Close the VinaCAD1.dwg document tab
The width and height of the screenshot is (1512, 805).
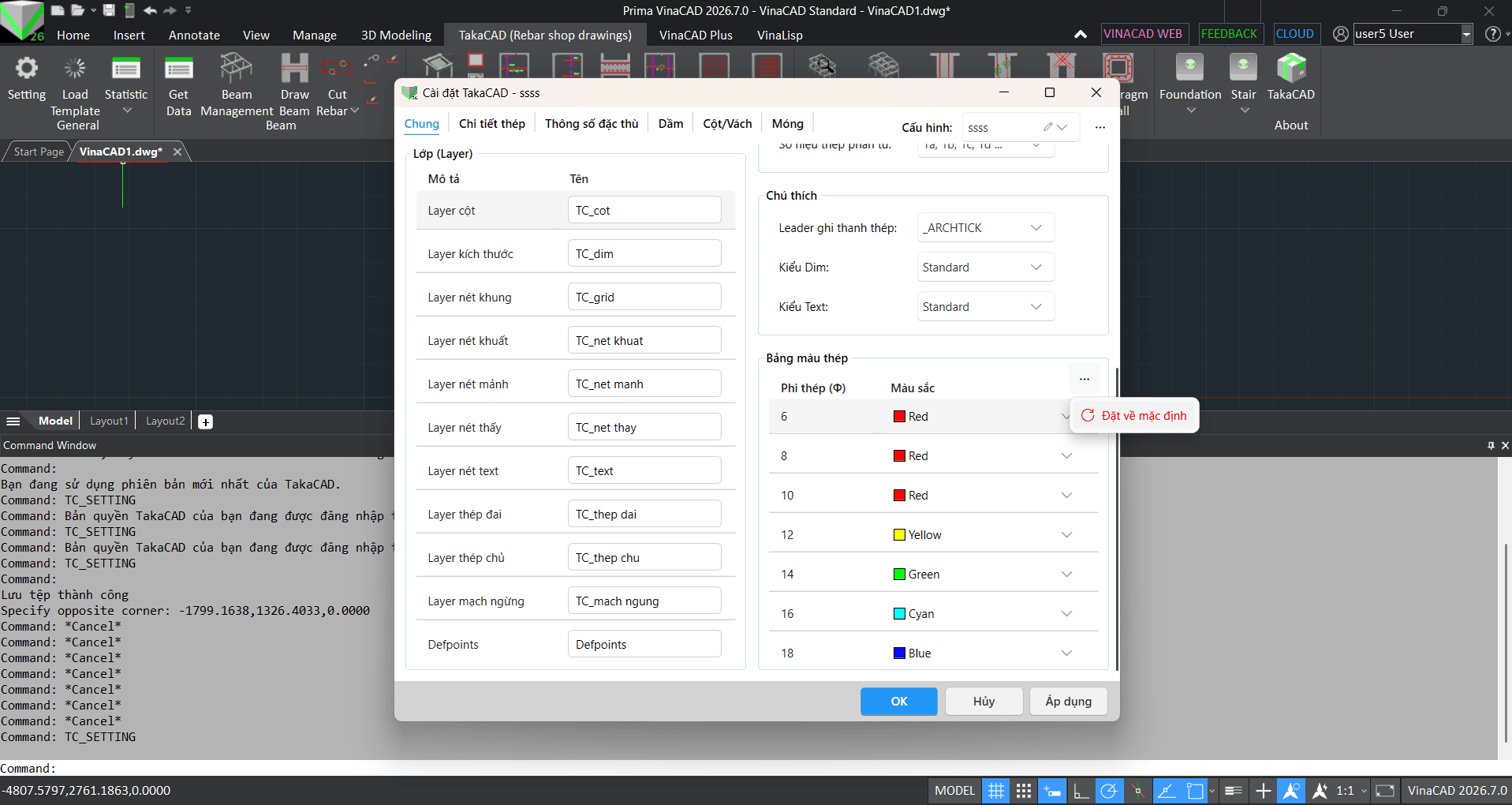[177, 152]
